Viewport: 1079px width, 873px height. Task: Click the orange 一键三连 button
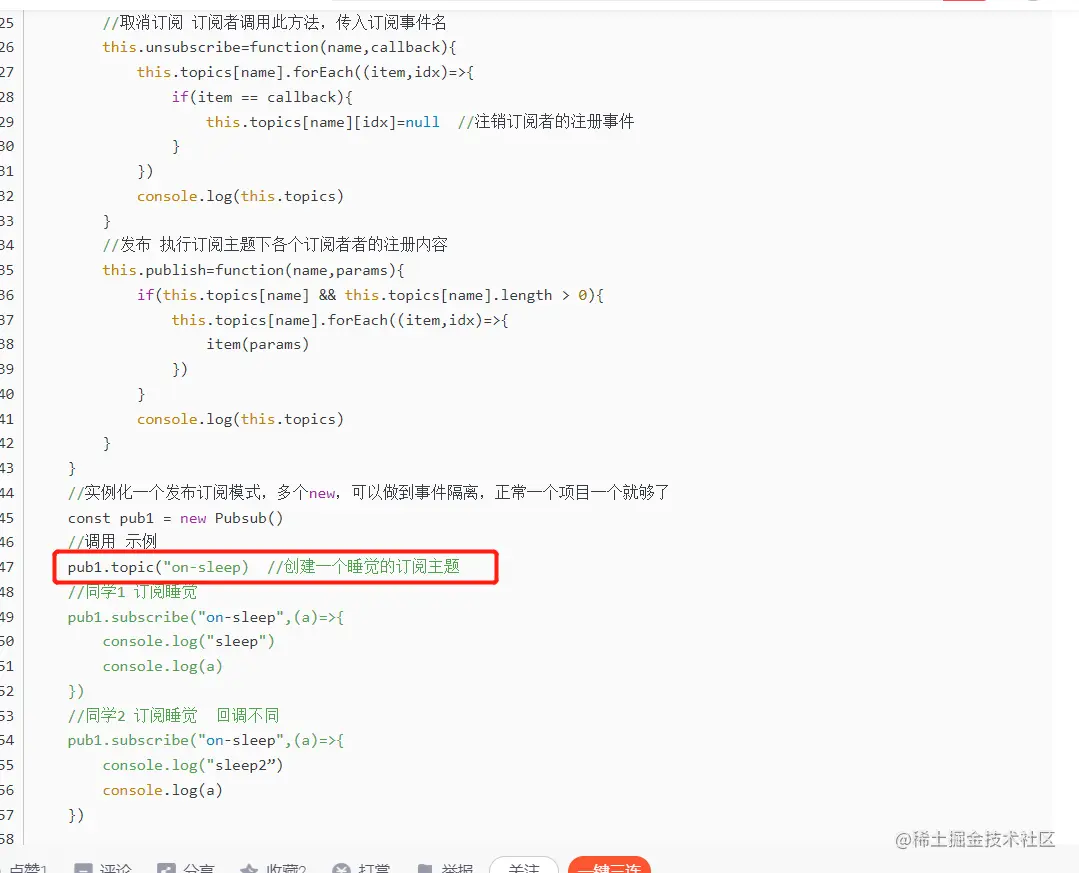pos(610,866)
